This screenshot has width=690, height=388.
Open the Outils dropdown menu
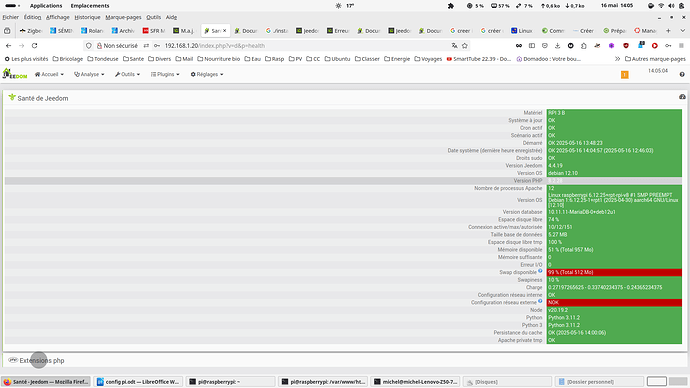pyautogui.click(x=127, y=74)
